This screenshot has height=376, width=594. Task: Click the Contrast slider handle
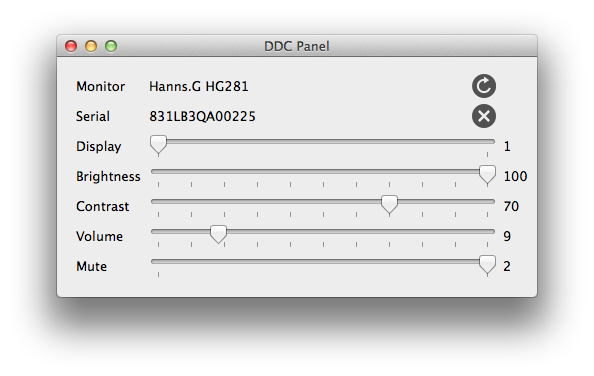pyautogui.click(x=389, y=204)
